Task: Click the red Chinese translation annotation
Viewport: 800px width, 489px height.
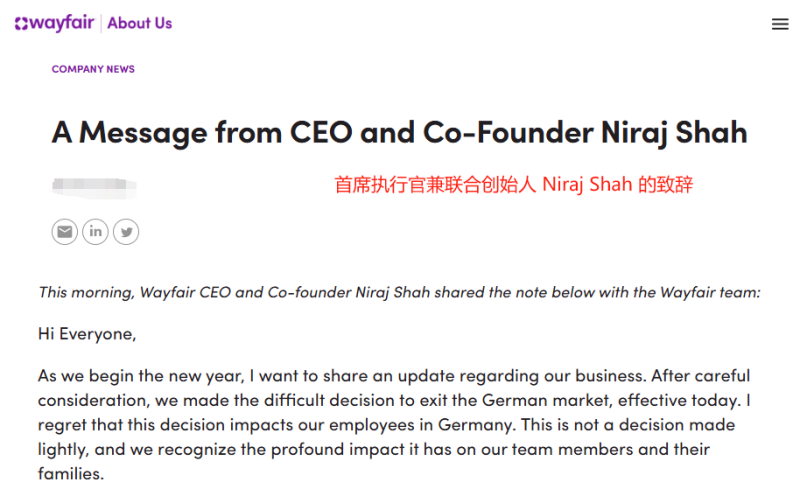Action: pos(513,184)
